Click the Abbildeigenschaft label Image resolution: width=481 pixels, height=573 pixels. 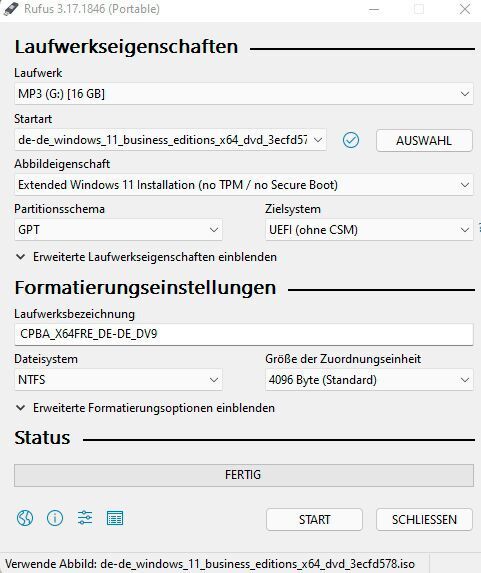(x=62, y=164)
